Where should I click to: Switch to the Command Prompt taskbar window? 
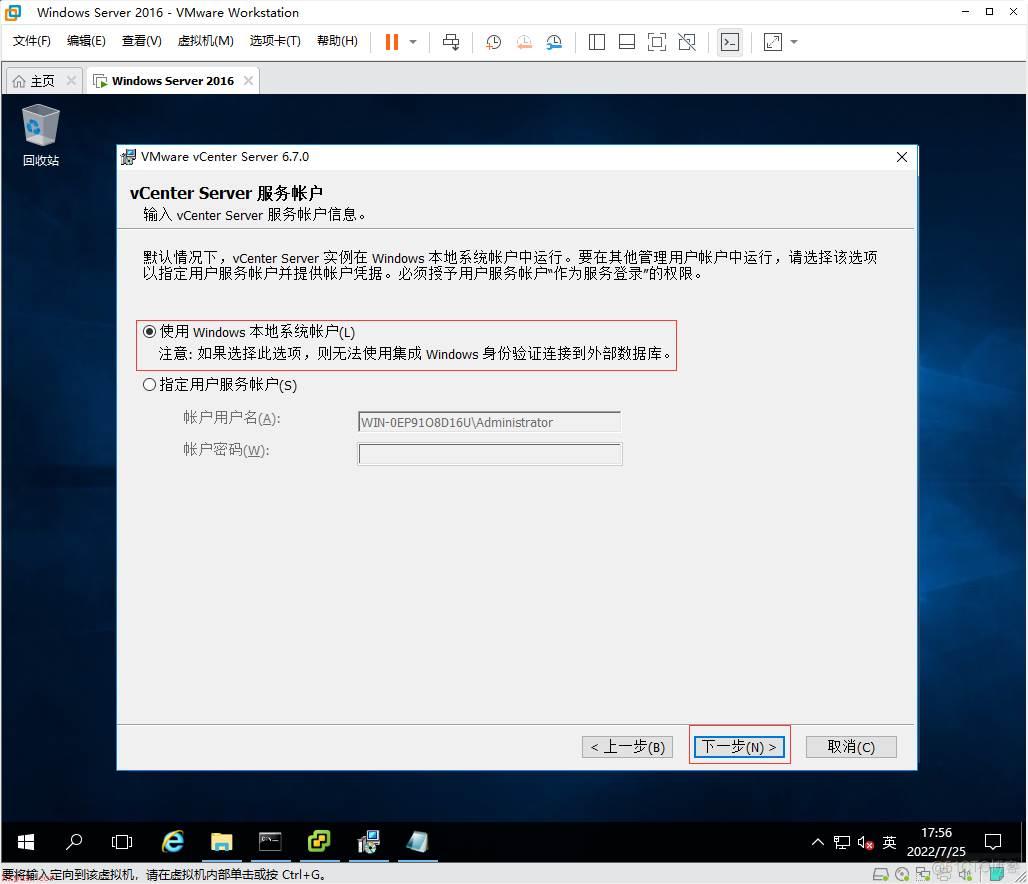(270, 841)
